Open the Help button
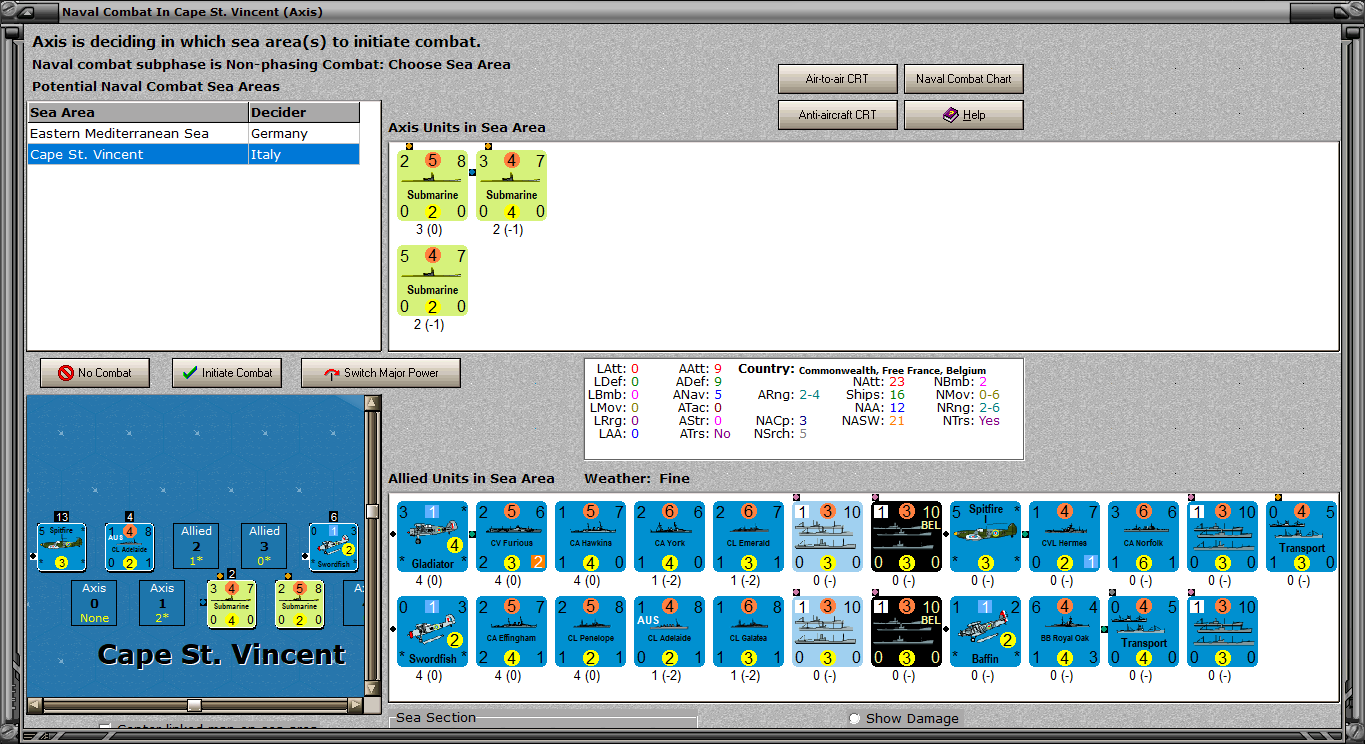The width and height of the screenshot is (1365, 744). (963, 115)
